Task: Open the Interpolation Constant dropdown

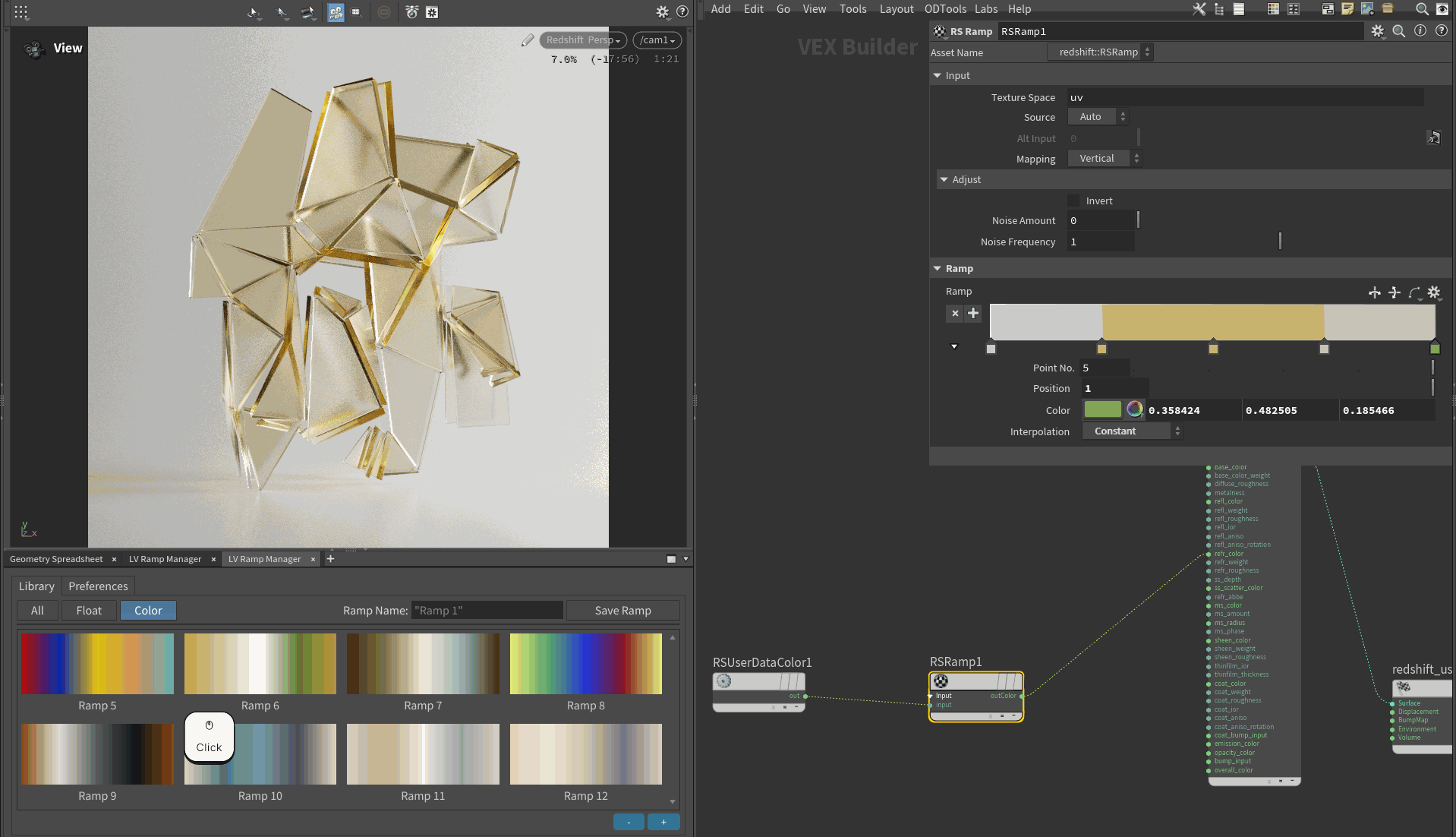Action: coord(1132,431)
